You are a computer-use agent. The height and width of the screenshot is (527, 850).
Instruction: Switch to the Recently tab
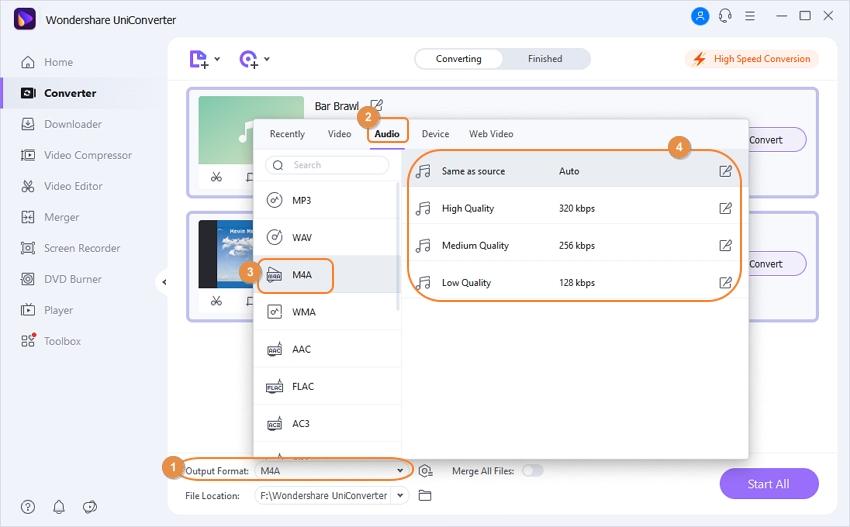point(287,134)
